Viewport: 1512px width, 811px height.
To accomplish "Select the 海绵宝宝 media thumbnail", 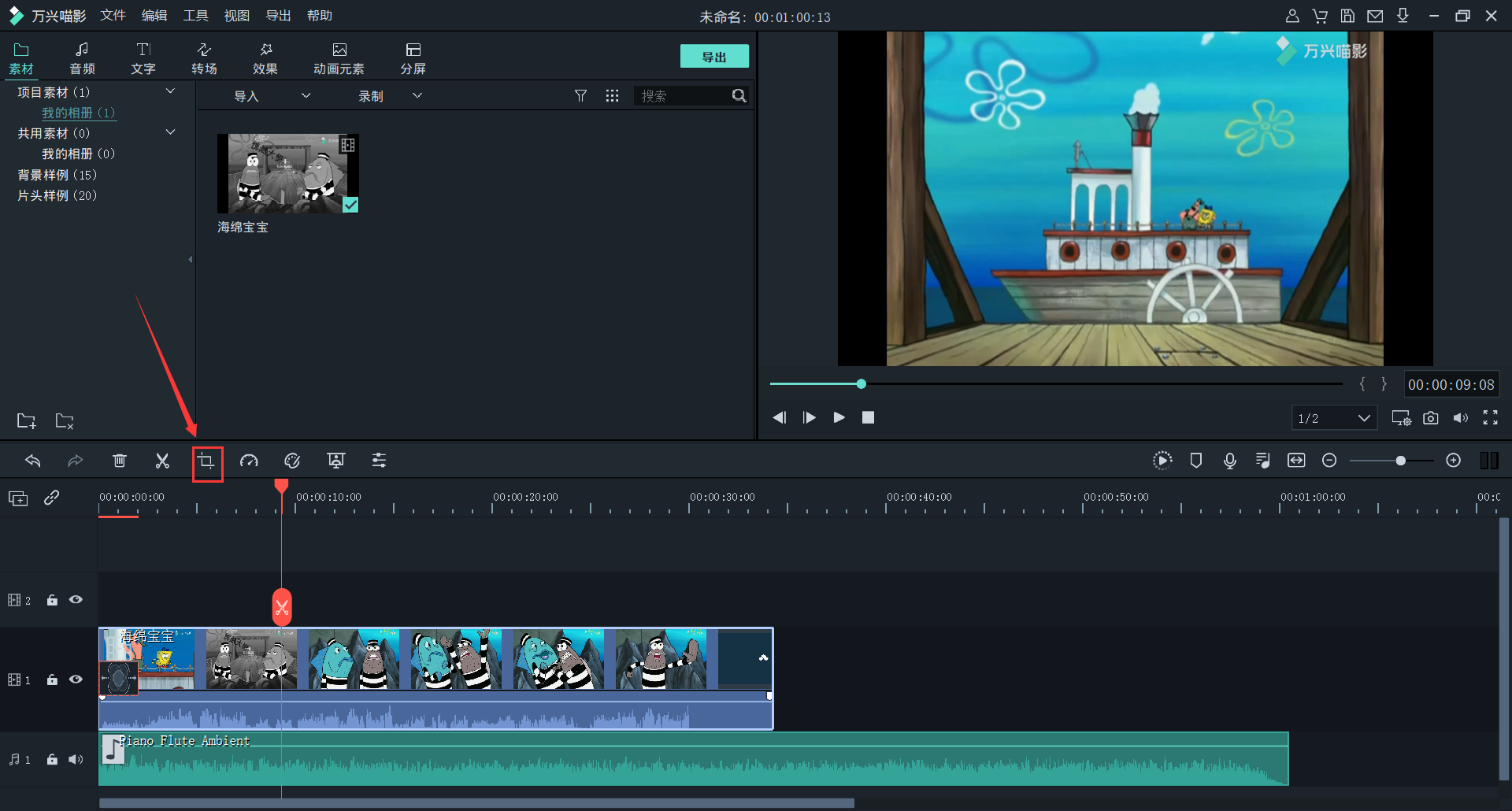I will pos(287,173).
